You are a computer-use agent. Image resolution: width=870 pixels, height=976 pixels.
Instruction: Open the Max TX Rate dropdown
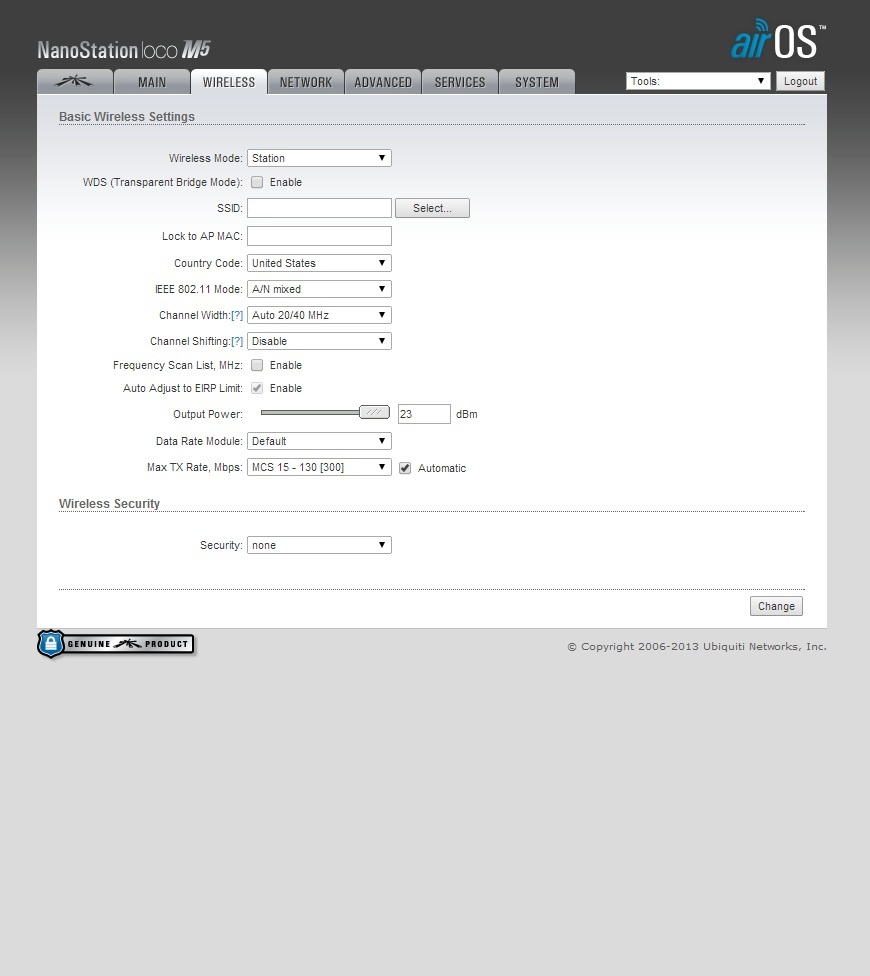click(319, 467)
